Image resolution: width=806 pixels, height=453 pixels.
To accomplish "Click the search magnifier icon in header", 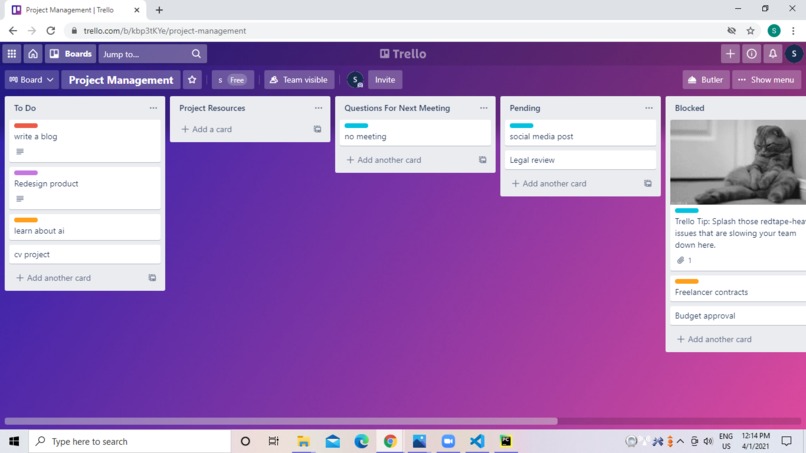I will (x=196, y=53).
